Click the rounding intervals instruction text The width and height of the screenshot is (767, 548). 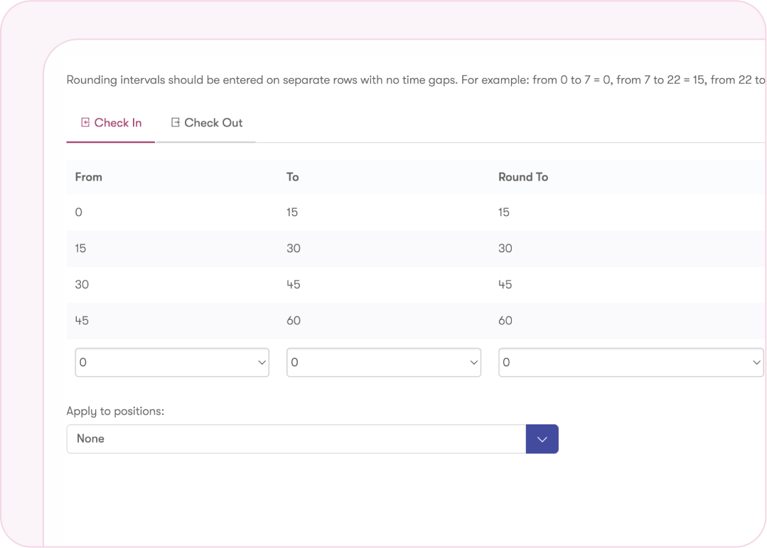click(416, 80)
